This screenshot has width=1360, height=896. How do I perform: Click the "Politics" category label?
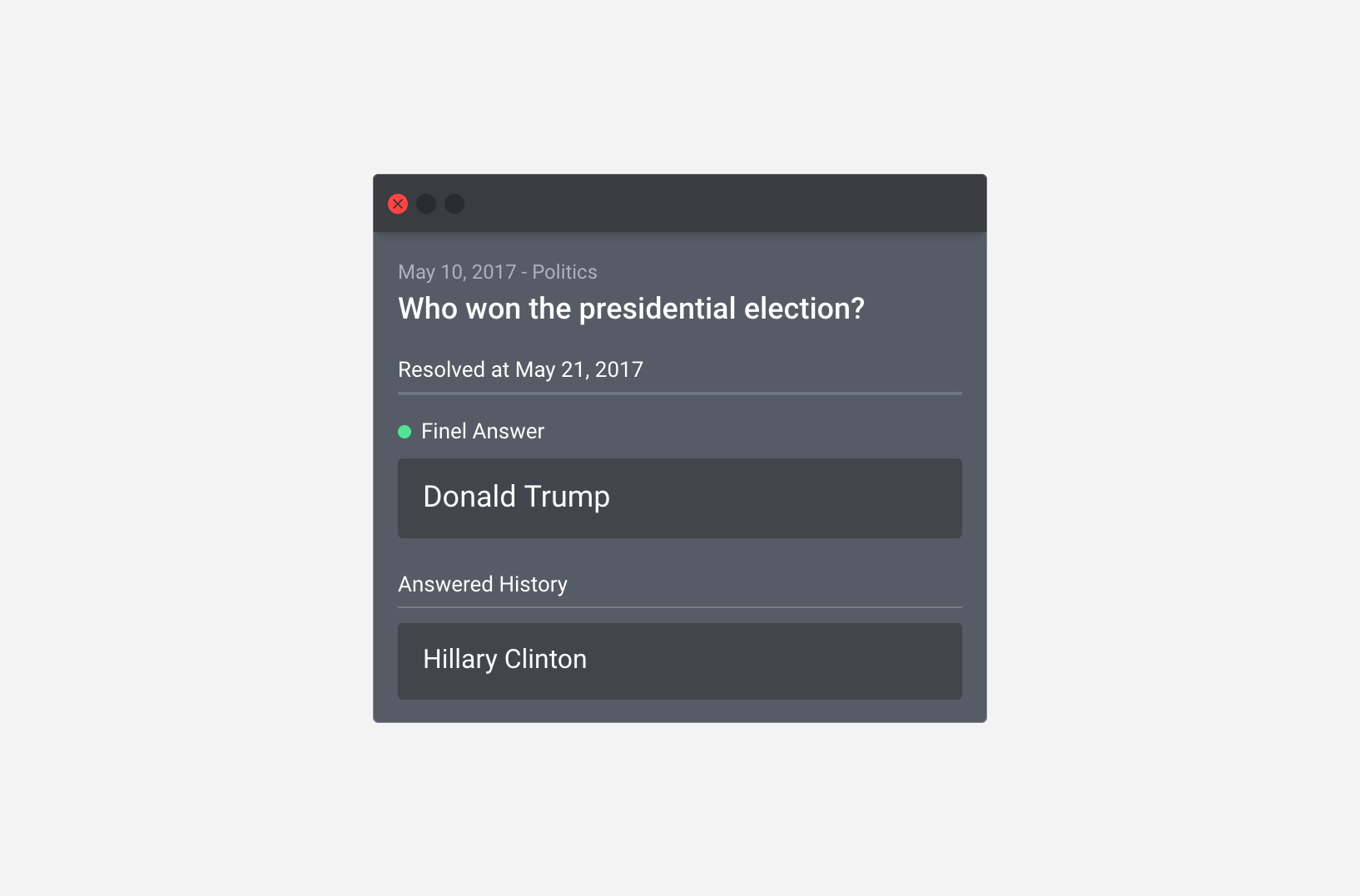(x=564, y=272)
